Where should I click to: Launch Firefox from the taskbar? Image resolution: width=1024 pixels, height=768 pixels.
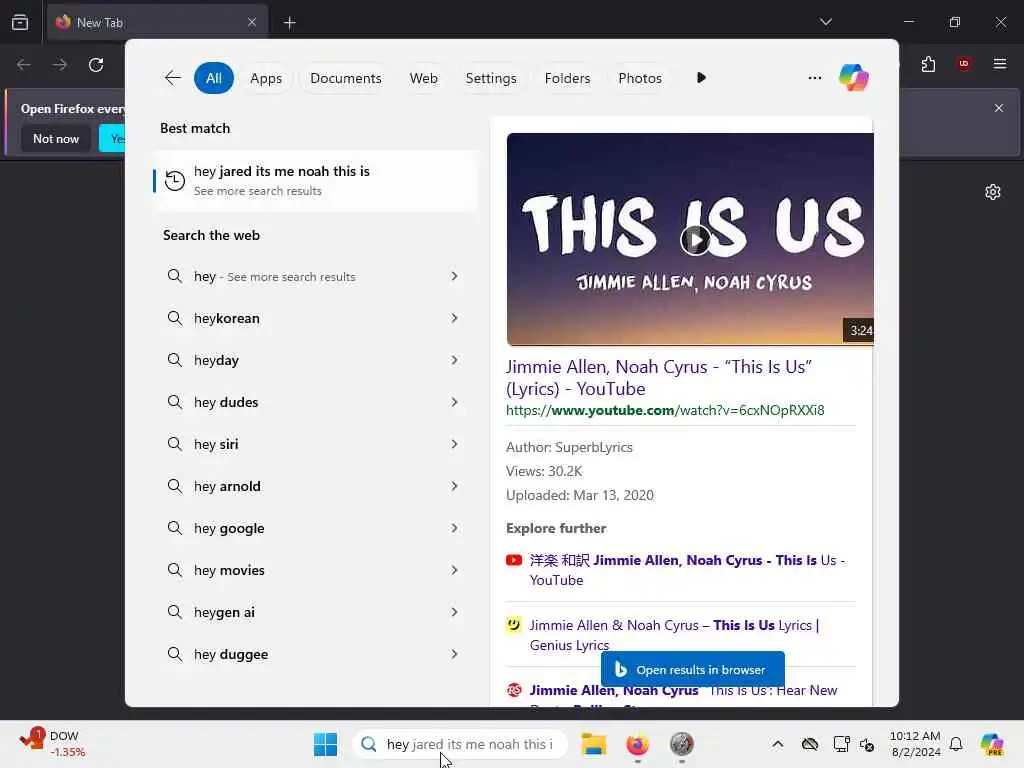click(637, 744)
